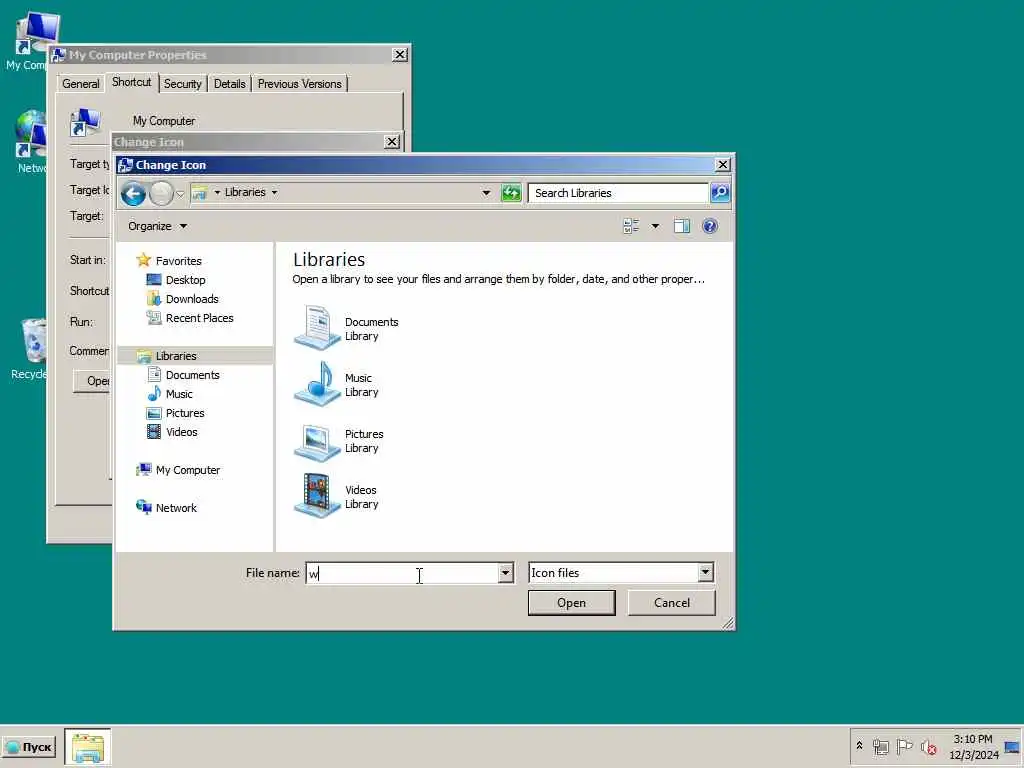Click the Back navigation arrow
This screenshot has height=768, width=1024.
[133, 193]
